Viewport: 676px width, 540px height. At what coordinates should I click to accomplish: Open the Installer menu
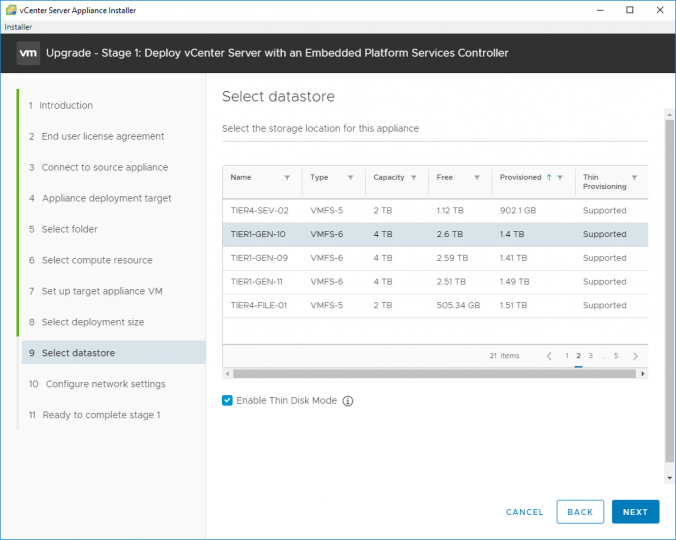[18, 27]
